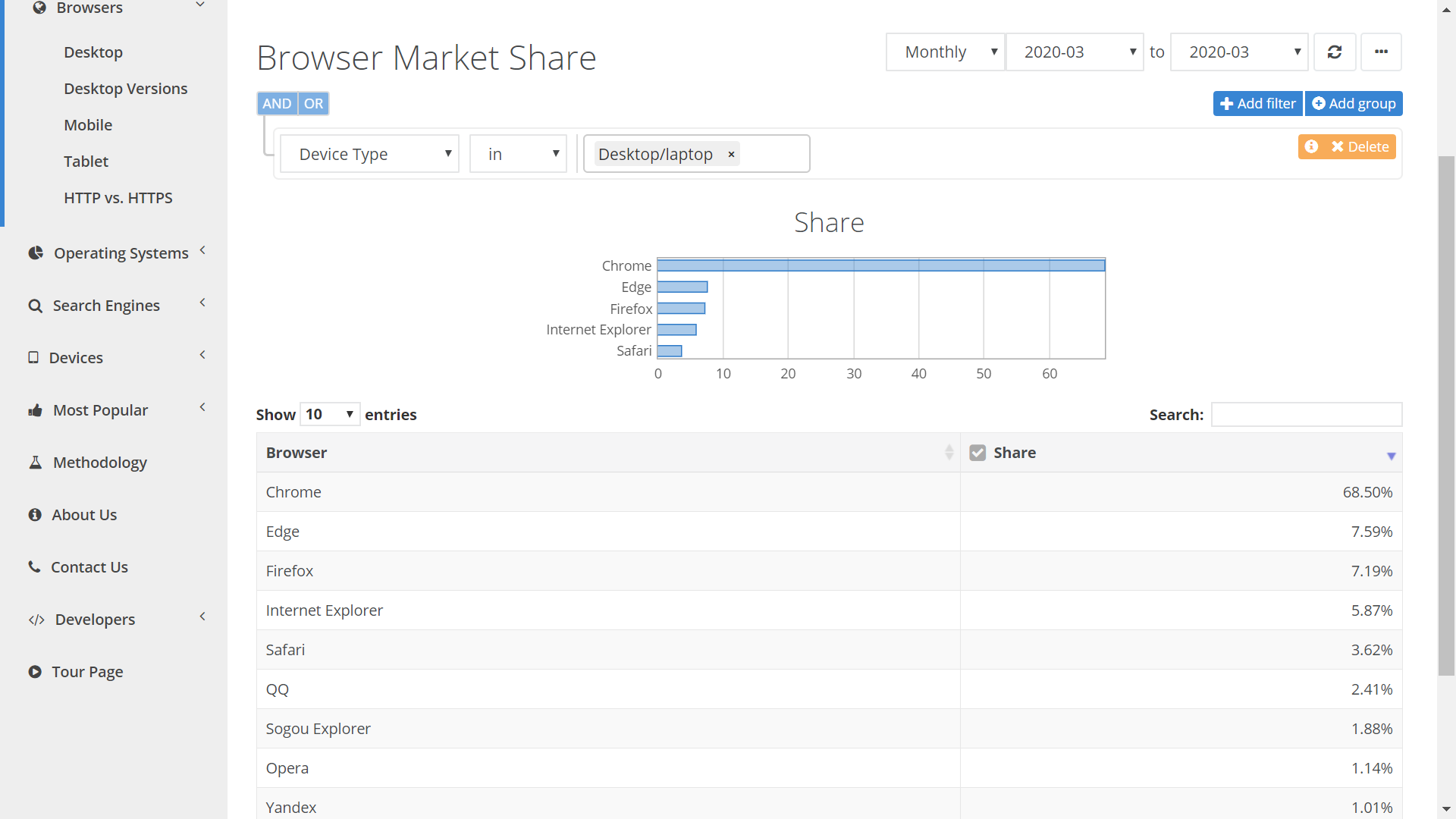Image resolution: width=1456 pixels, height=819 pixels.
Task: Click the Search Engines magnifier icon
Action: (x=35, y=306)
